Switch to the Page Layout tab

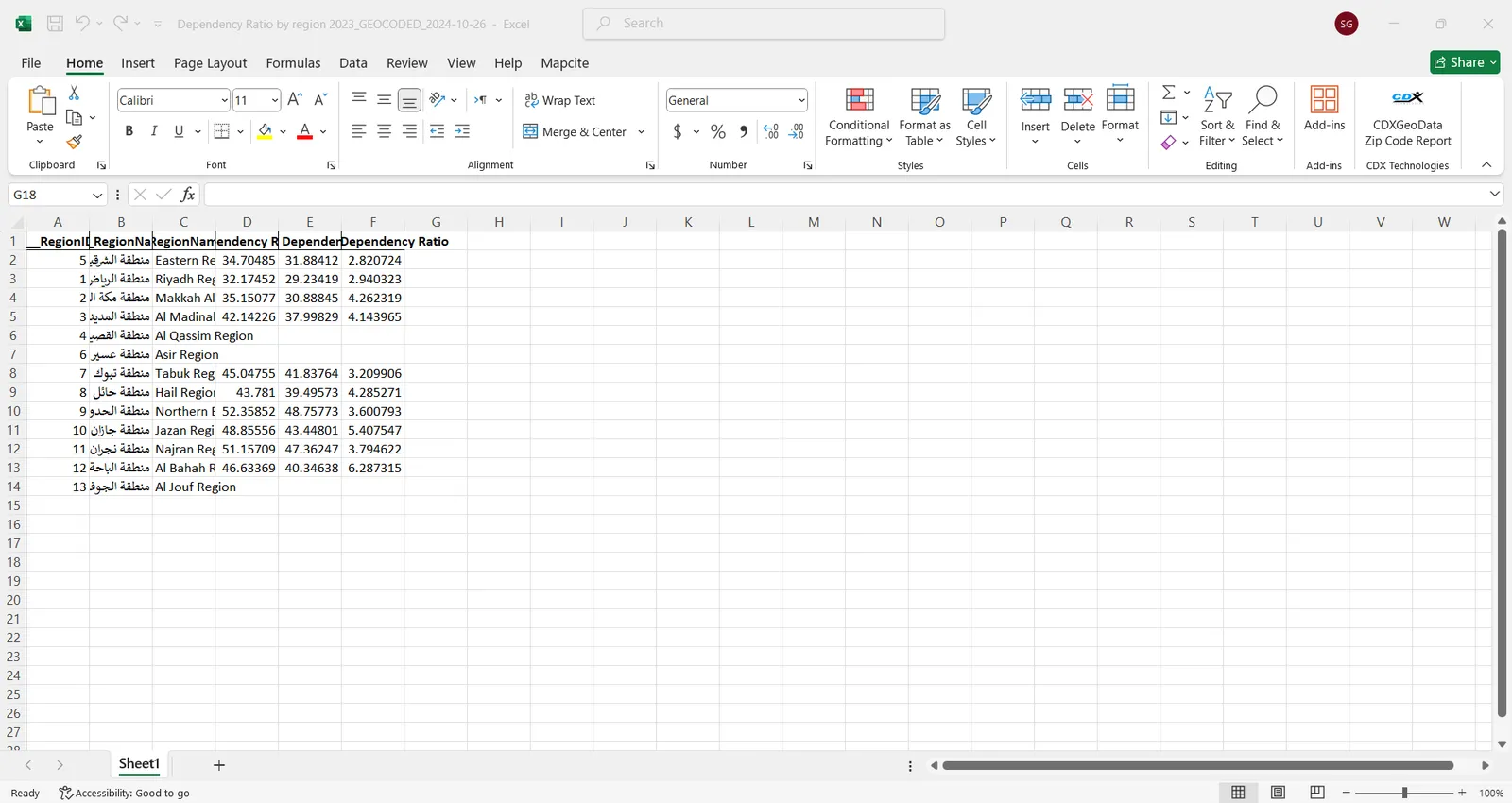[x=210, y=62]
